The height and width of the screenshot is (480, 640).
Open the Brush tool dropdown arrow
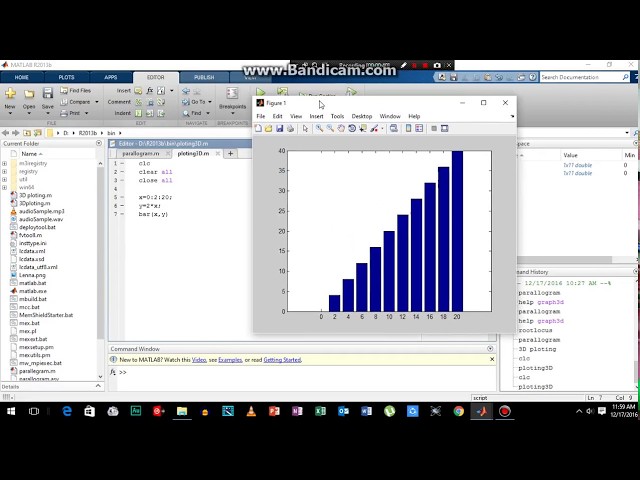(382, 129)
